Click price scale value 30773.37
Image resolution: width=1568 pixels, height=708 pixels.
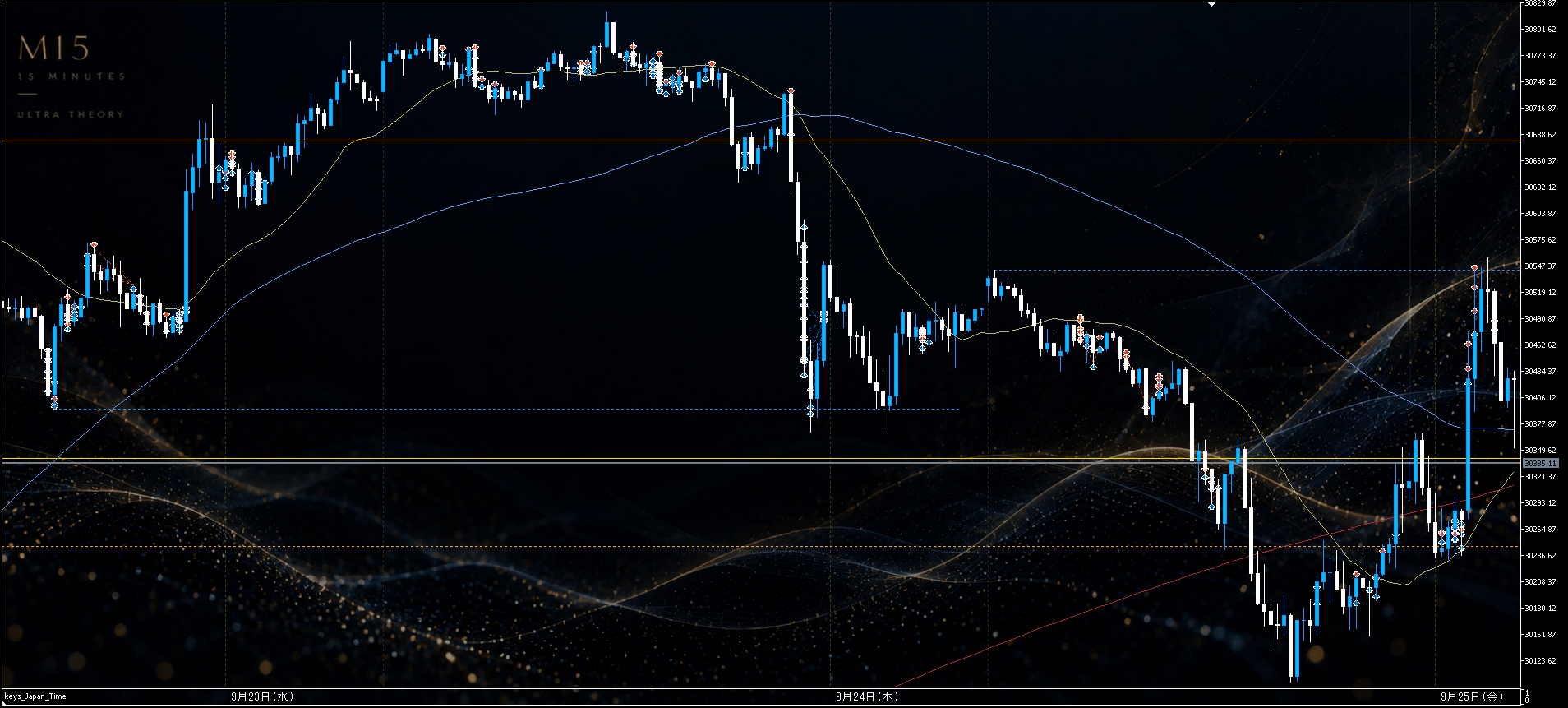1540,56
